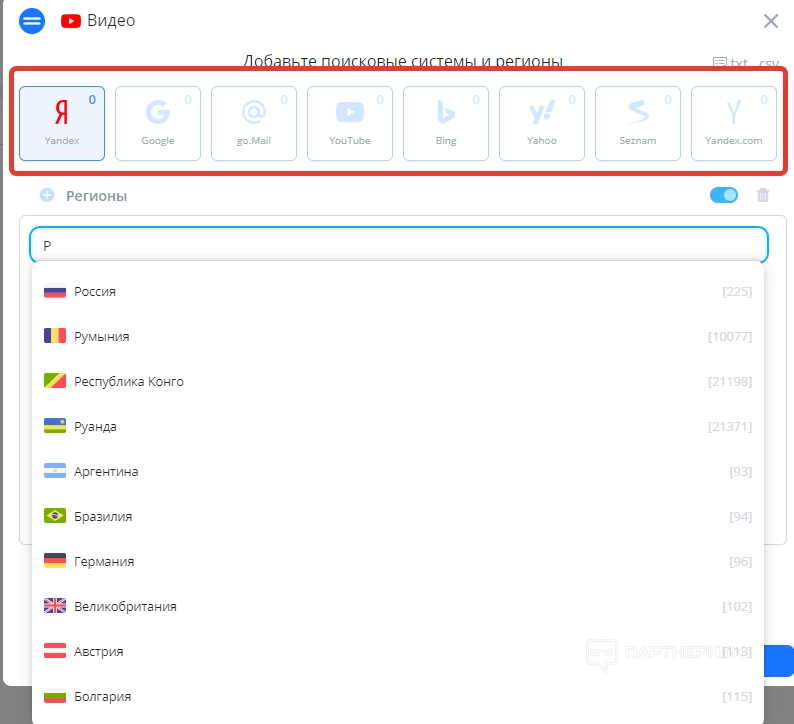
Task: Choose Германия from the region list
Action: [398, 561]
